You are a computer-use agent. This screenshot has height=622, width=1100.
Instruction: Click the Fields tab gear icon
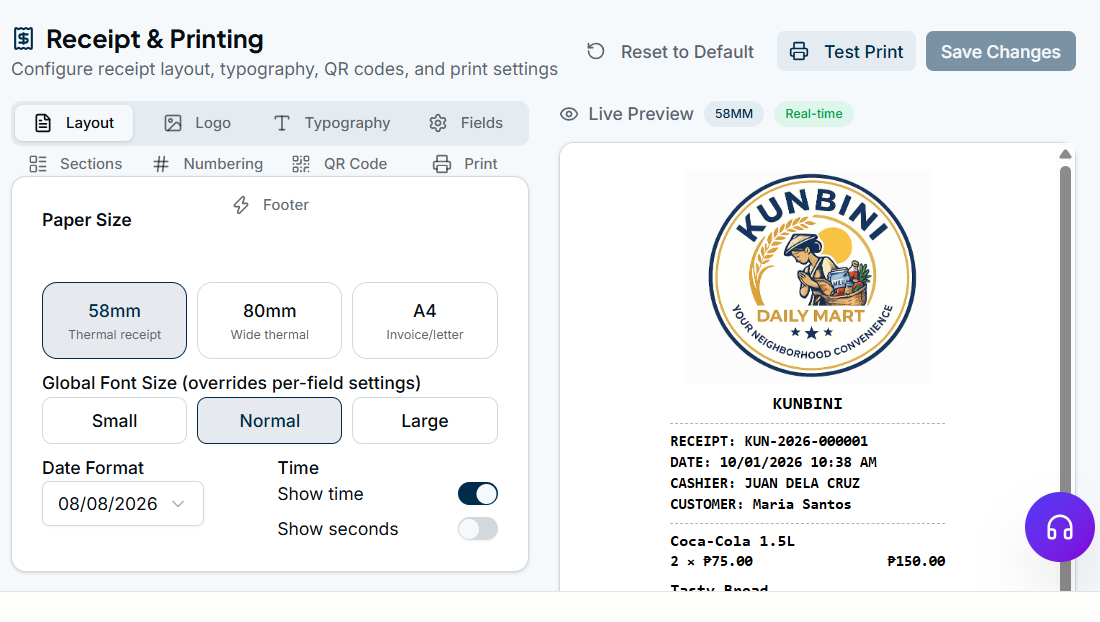tap(438, 123)
